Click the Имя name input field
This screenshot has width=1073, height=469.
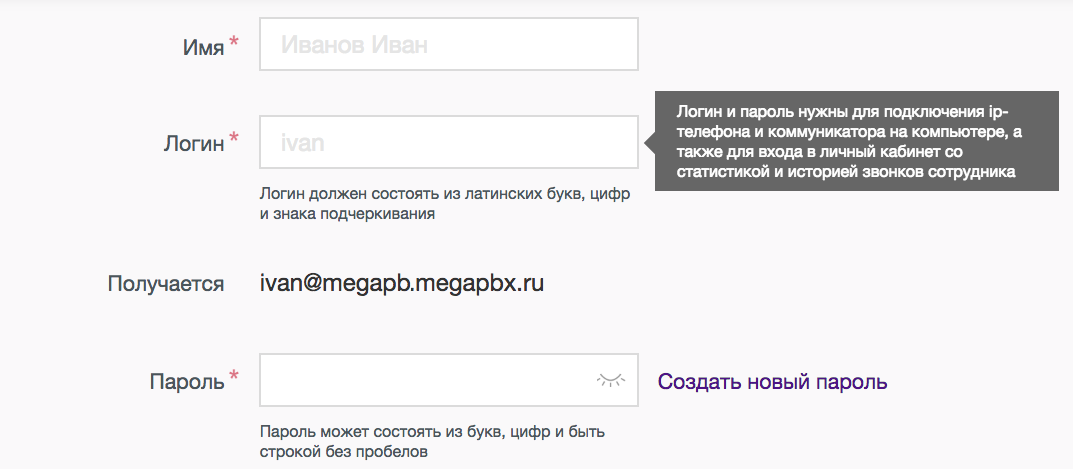point(448,45)
